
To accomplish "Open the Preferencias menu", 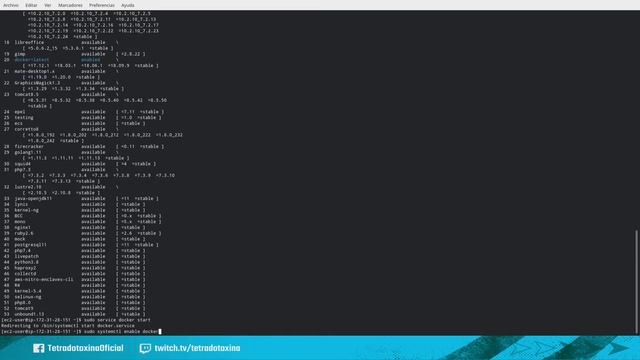I will click(x=102, y=5).
